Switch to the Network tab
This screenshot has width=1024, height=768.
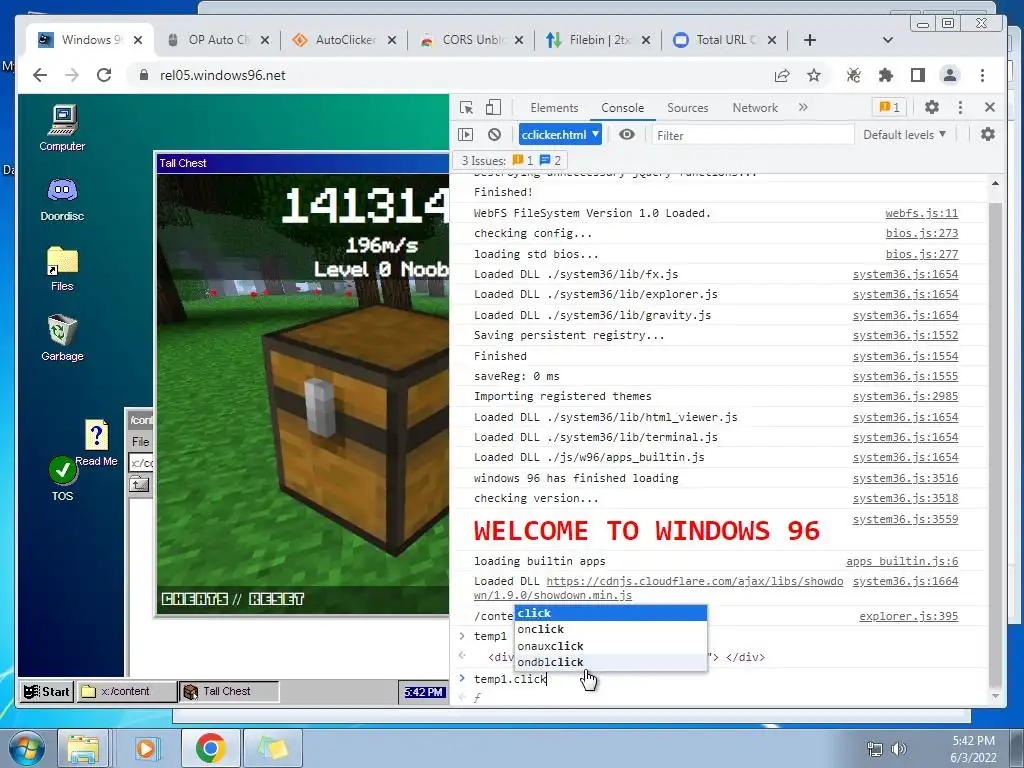point(755,108)
